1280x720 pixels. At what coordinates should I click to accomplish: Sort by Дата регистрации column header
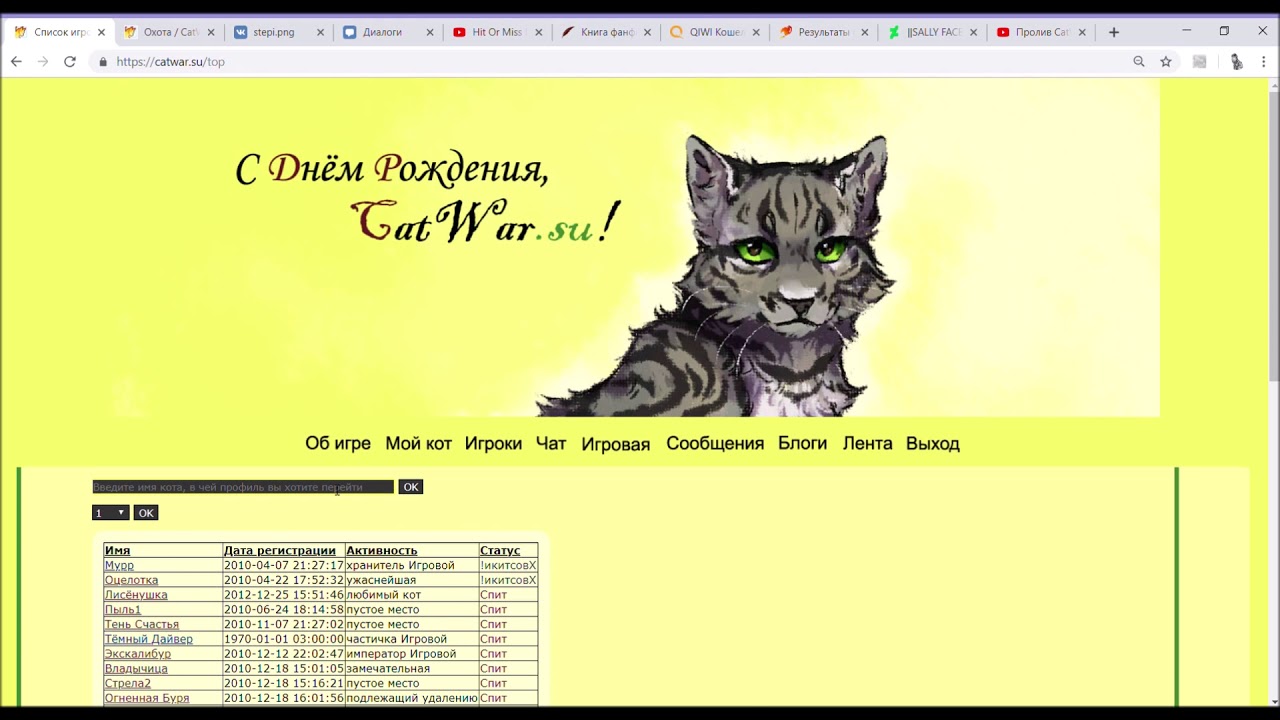pyautogui.click(x=280, y=550)
